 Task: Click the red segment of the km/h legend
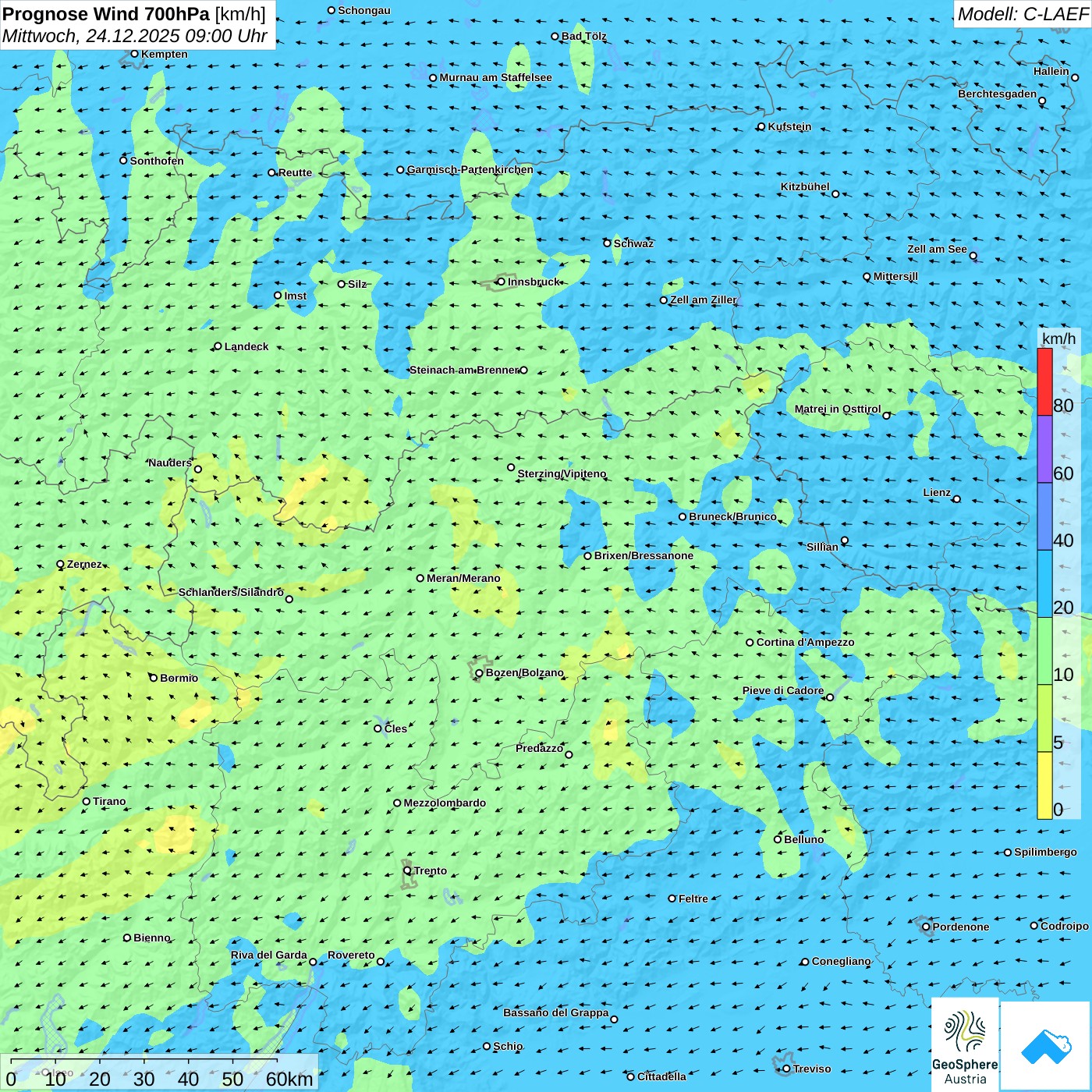pyautogui.click(x=1044, y=381)
